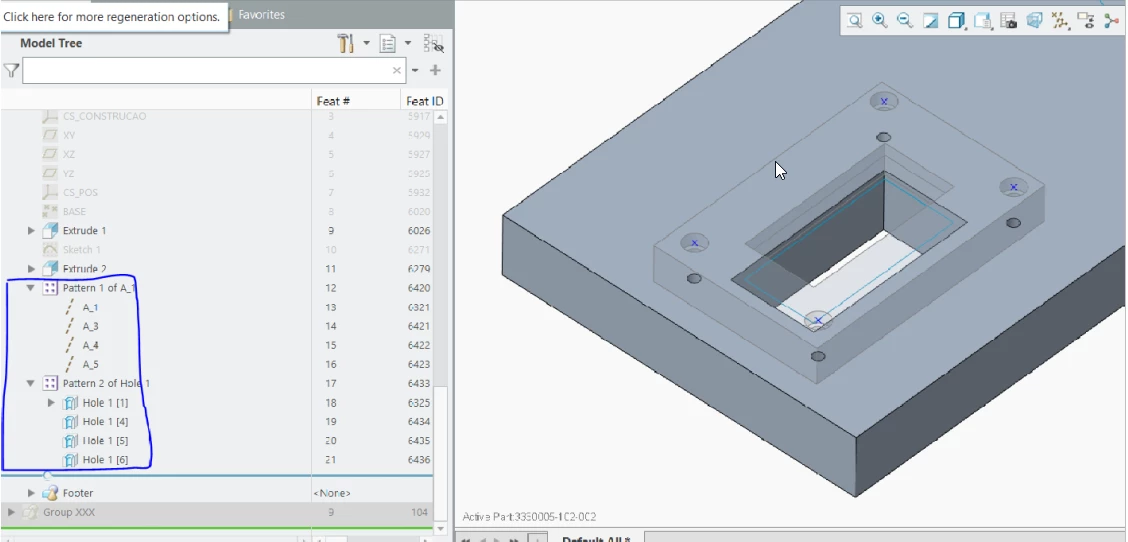Screen dimensions: 1128x542
Task: Toggle the Spin Center icon
Action: click(x=1111, y=21)
